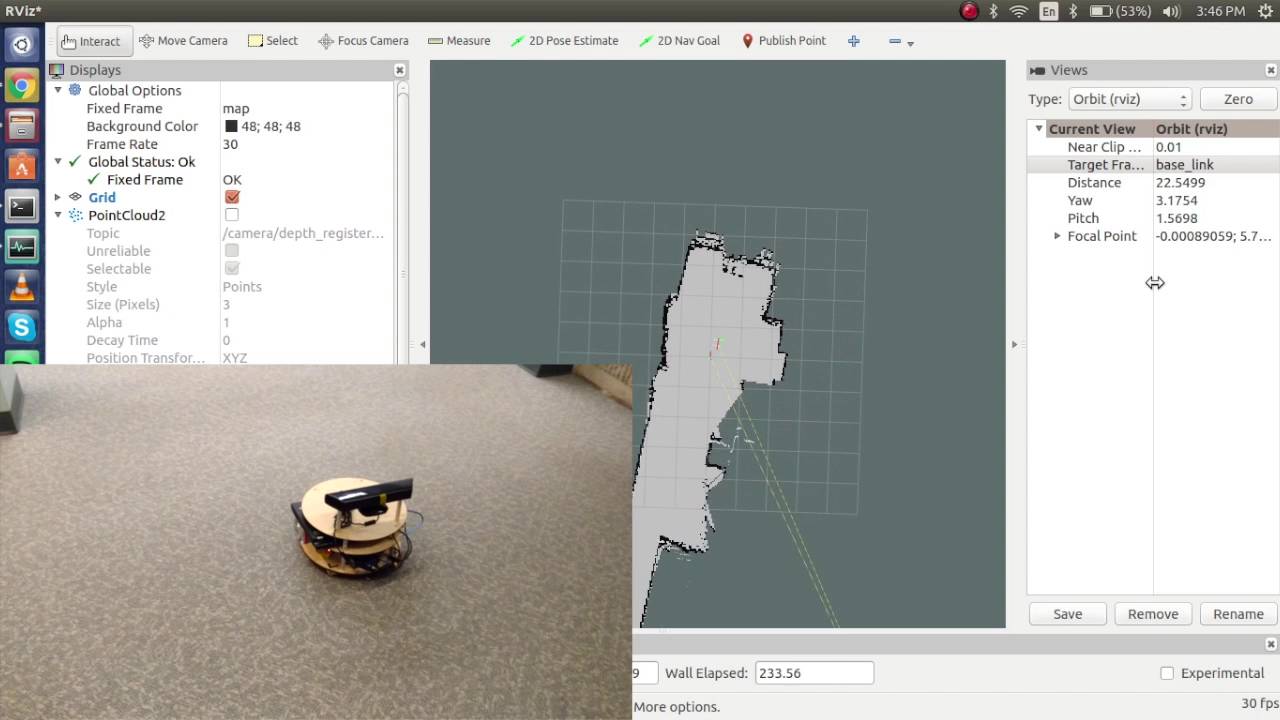Select the Fixed Frame value map
Image resolution: width=1280 pixels, height=720 pixels.
(x=236, y=108)
